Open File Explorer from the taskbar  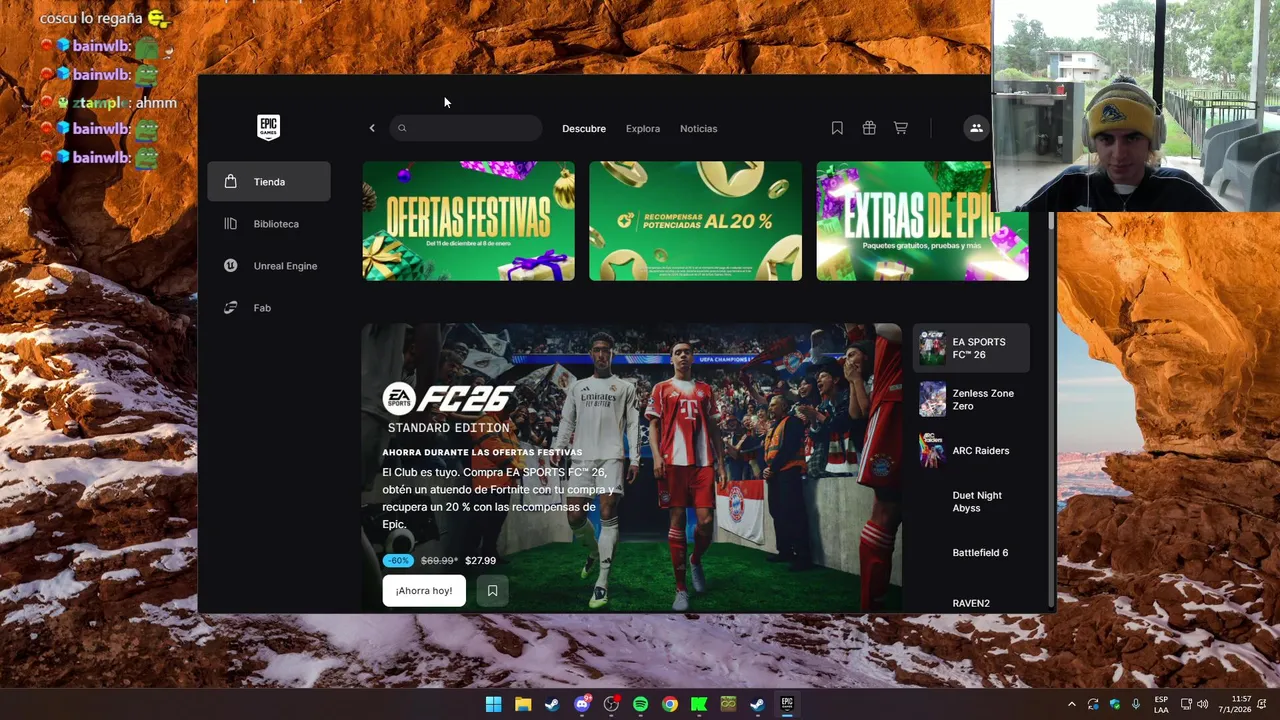[x=522, y=704]
